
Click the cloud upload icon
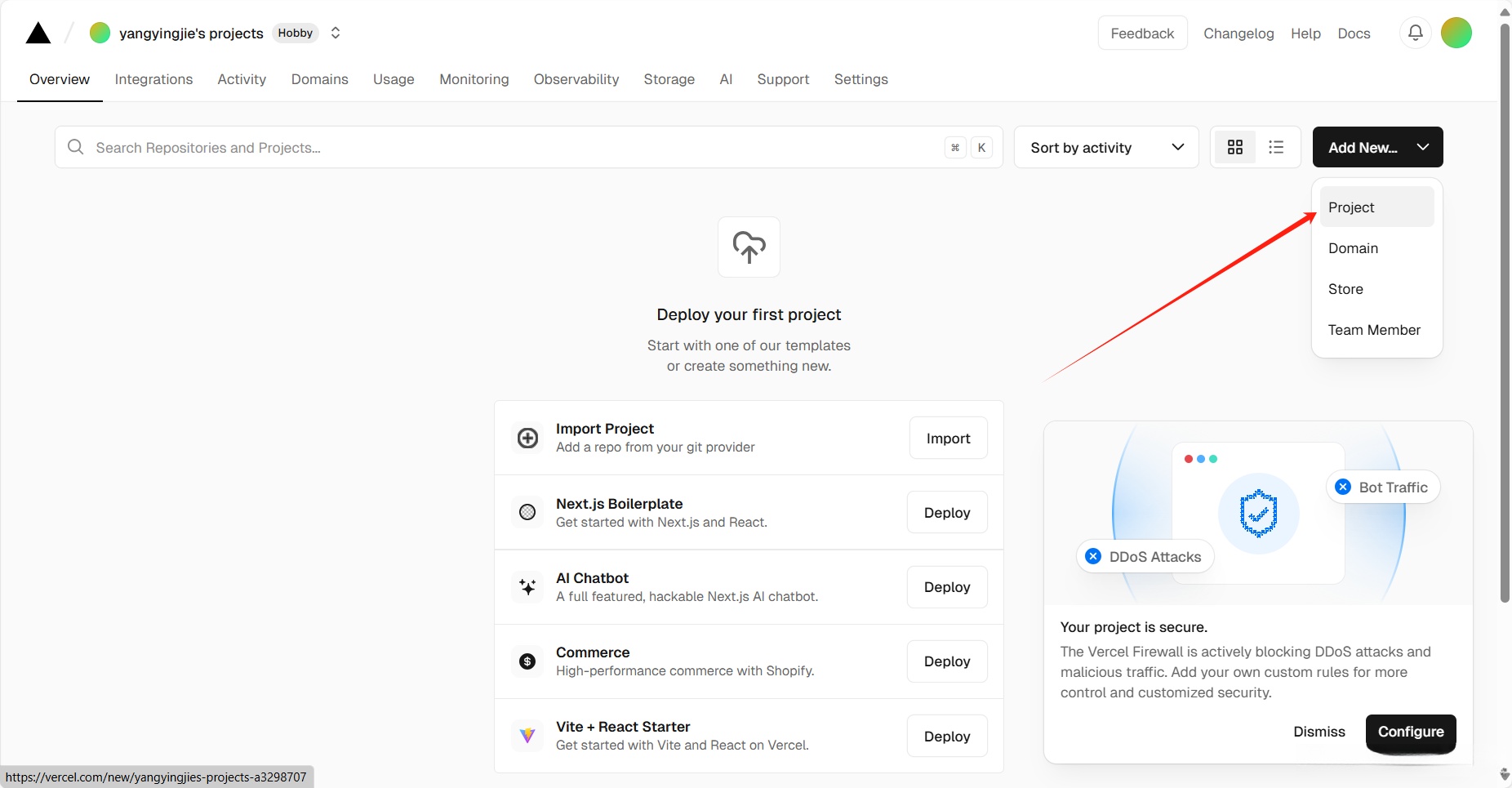[749, 247]
